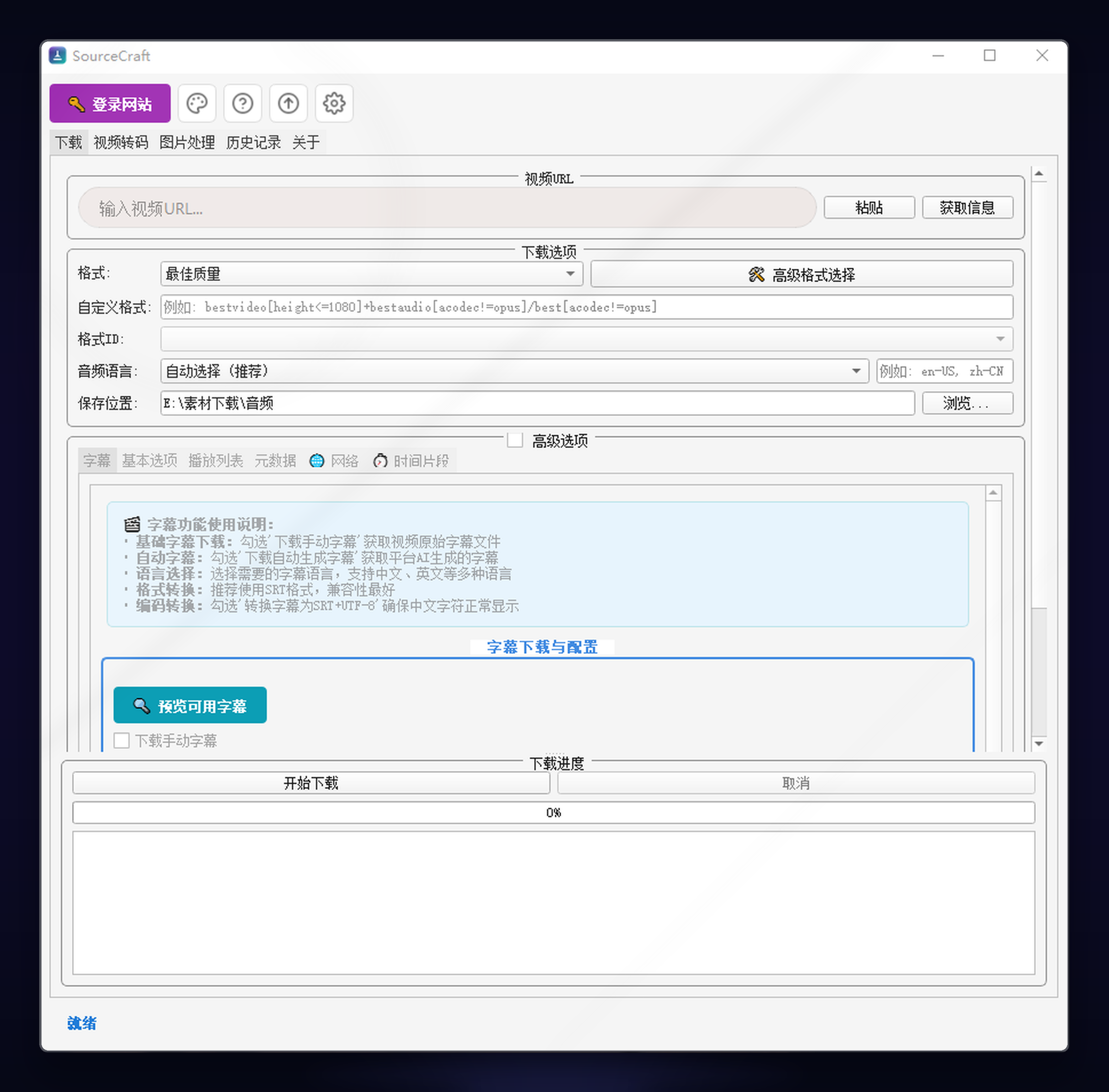
Task: Click the 浏览... browse button
Action: click(x=967, y=403)
